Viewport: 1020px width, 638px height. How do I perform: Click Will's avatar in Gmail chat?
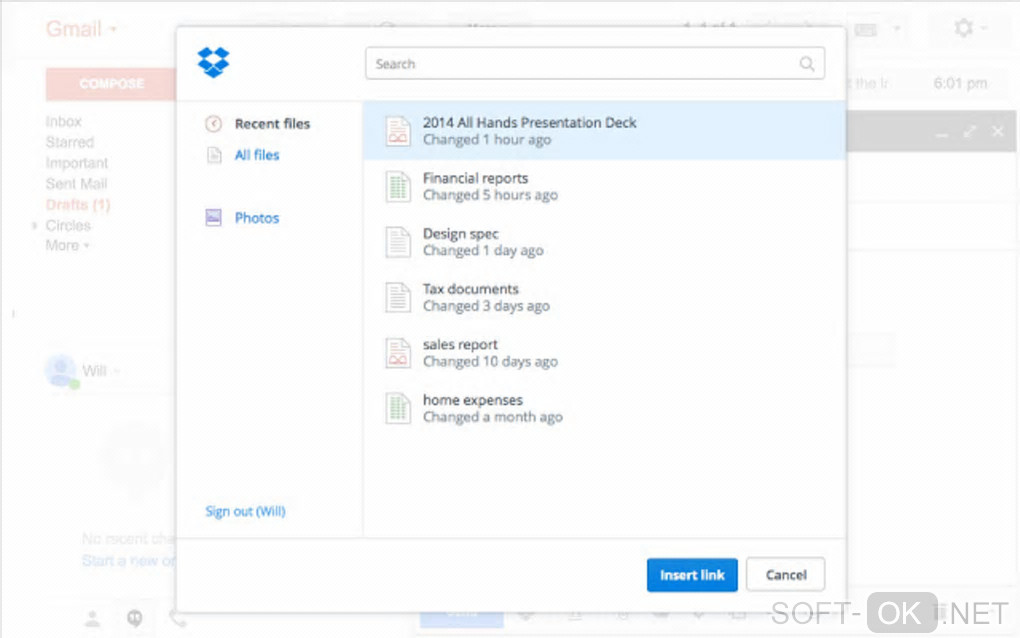[x=60, y=371]
